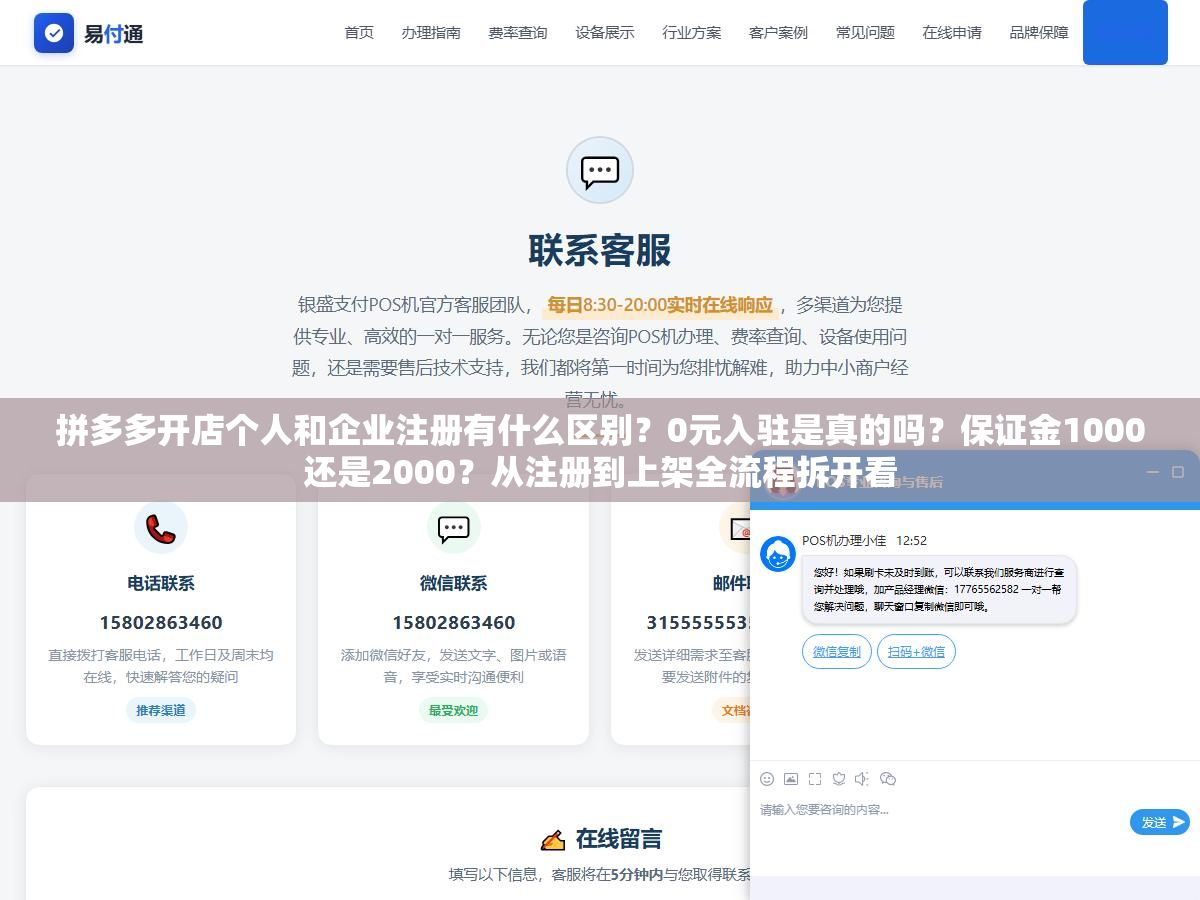Send the chat message with 发送
Screen dimensions: 1200x900
click(x=1160, y=822)
